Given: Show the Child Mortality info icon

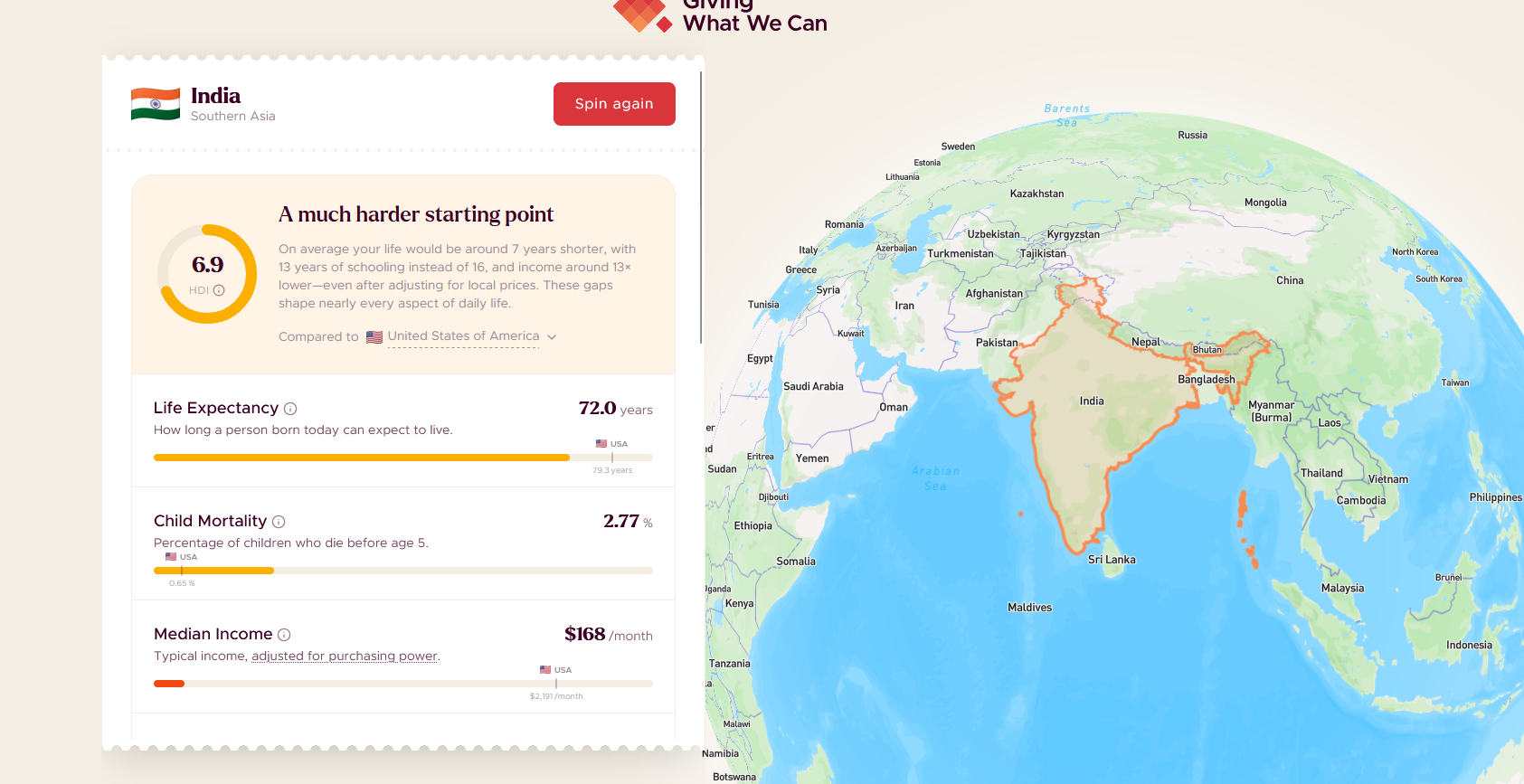Looking at the screenshot, I should click(279, 522).
